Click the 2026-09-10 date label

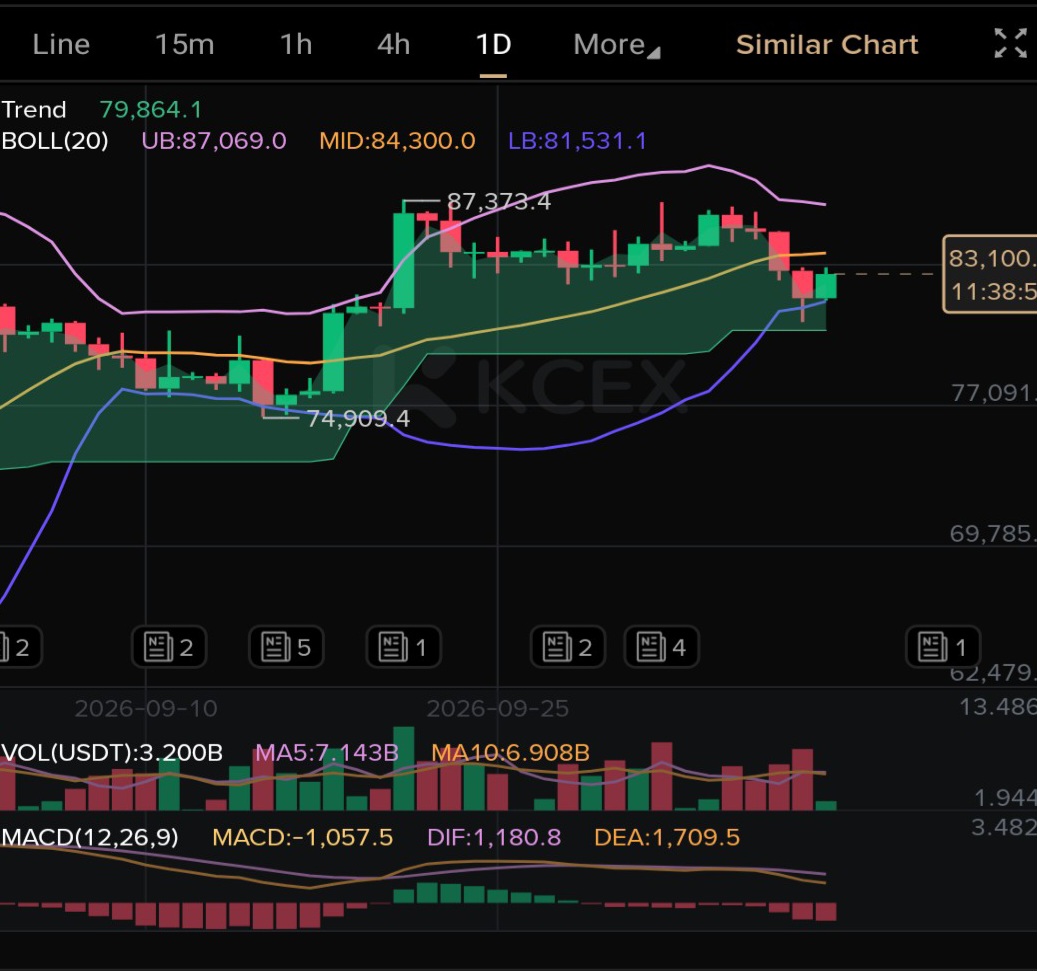point(145,708)
